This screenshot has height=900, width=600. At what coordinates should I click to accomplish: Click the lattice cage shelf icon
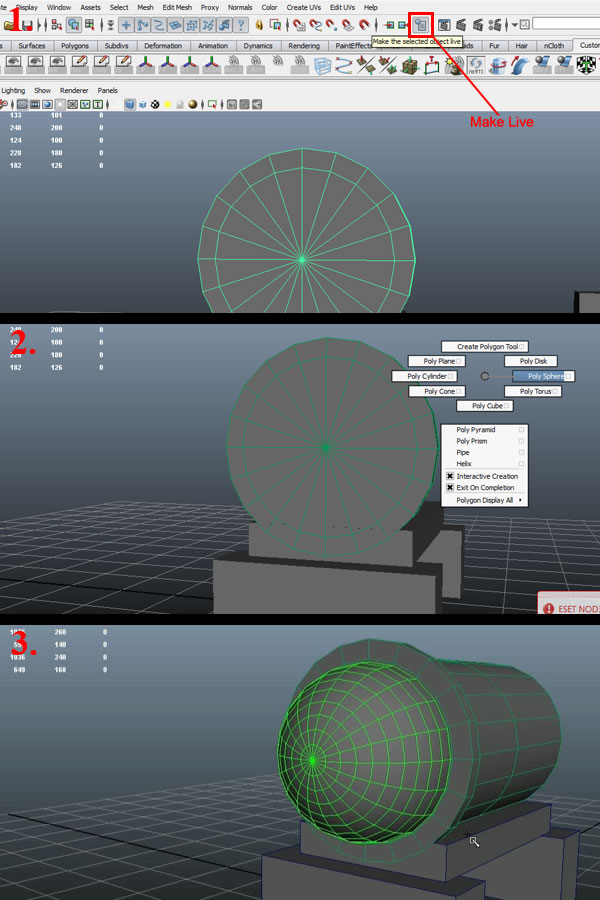[x=322, y=65]
